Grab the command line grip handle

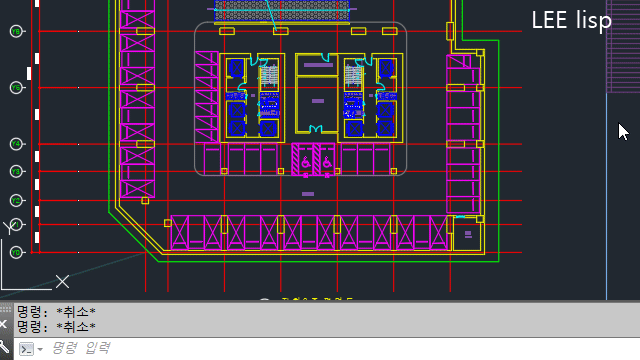point(6,308)
